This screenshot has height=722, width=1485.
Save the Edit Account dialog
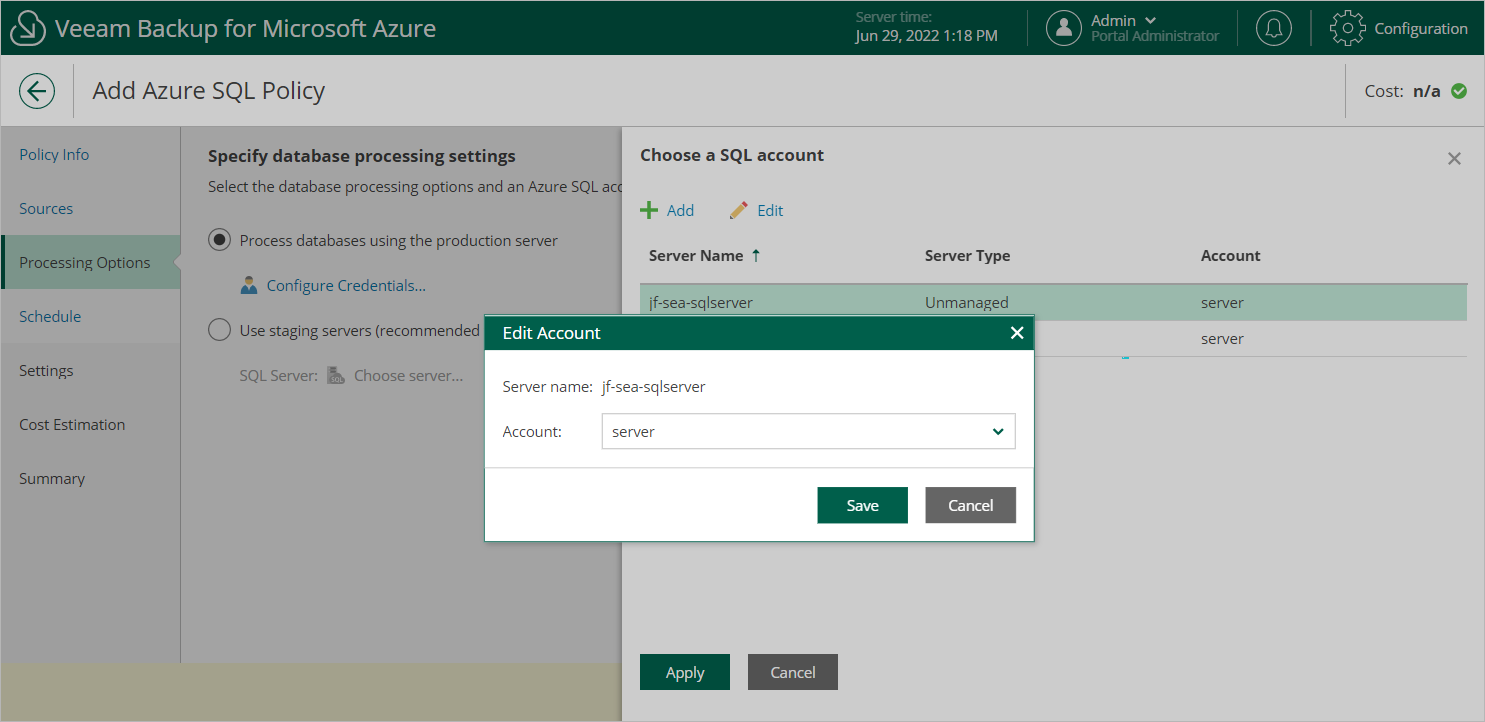862,505
